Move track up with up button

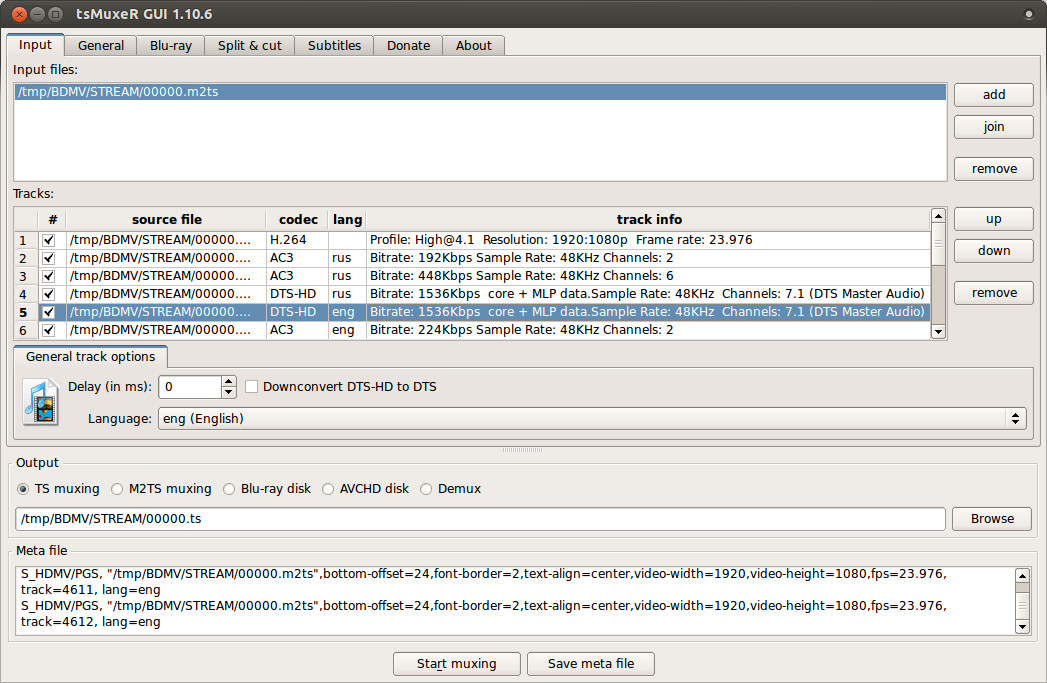tap(994, 219)
